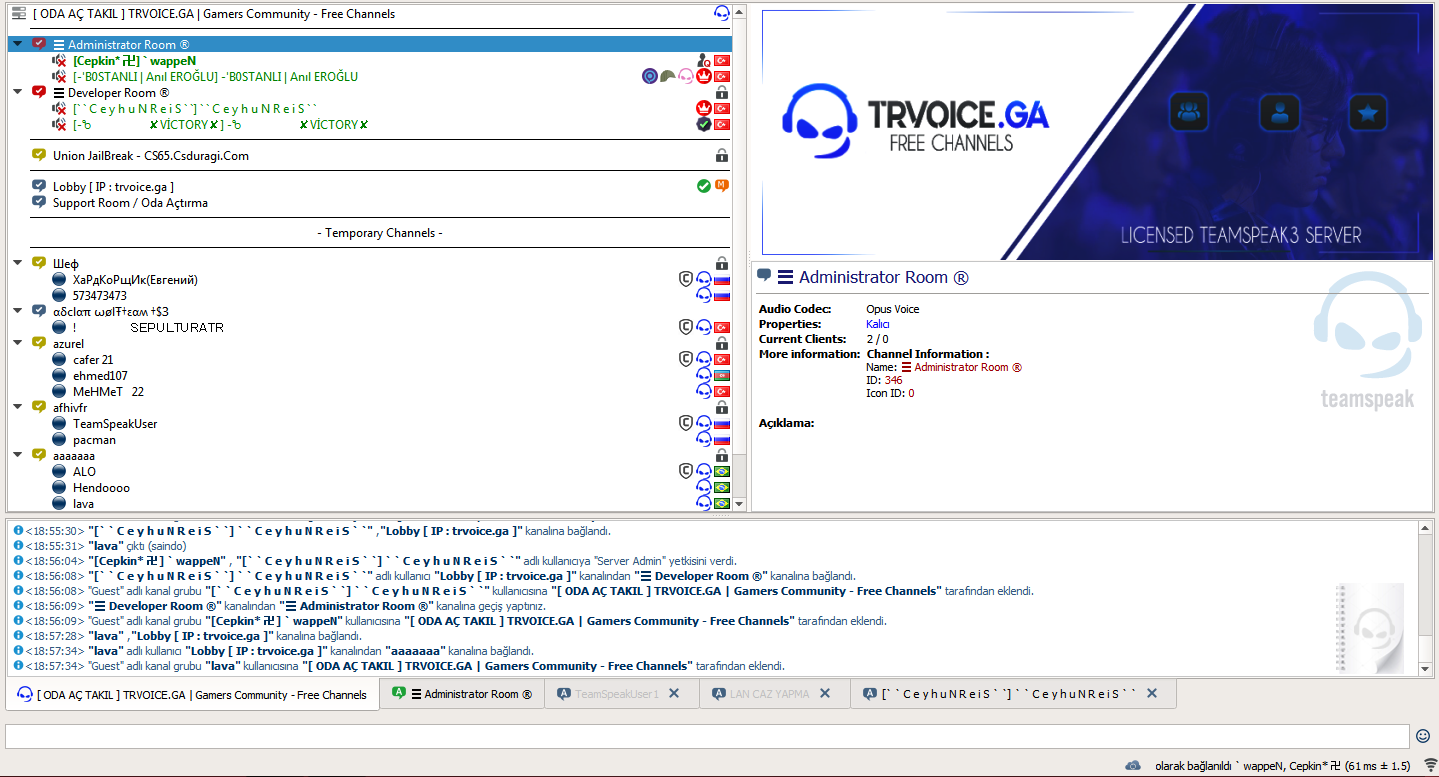Click chat log scrollbar up arrow
Screen dimensions: 1439x777
[1425, 528]
